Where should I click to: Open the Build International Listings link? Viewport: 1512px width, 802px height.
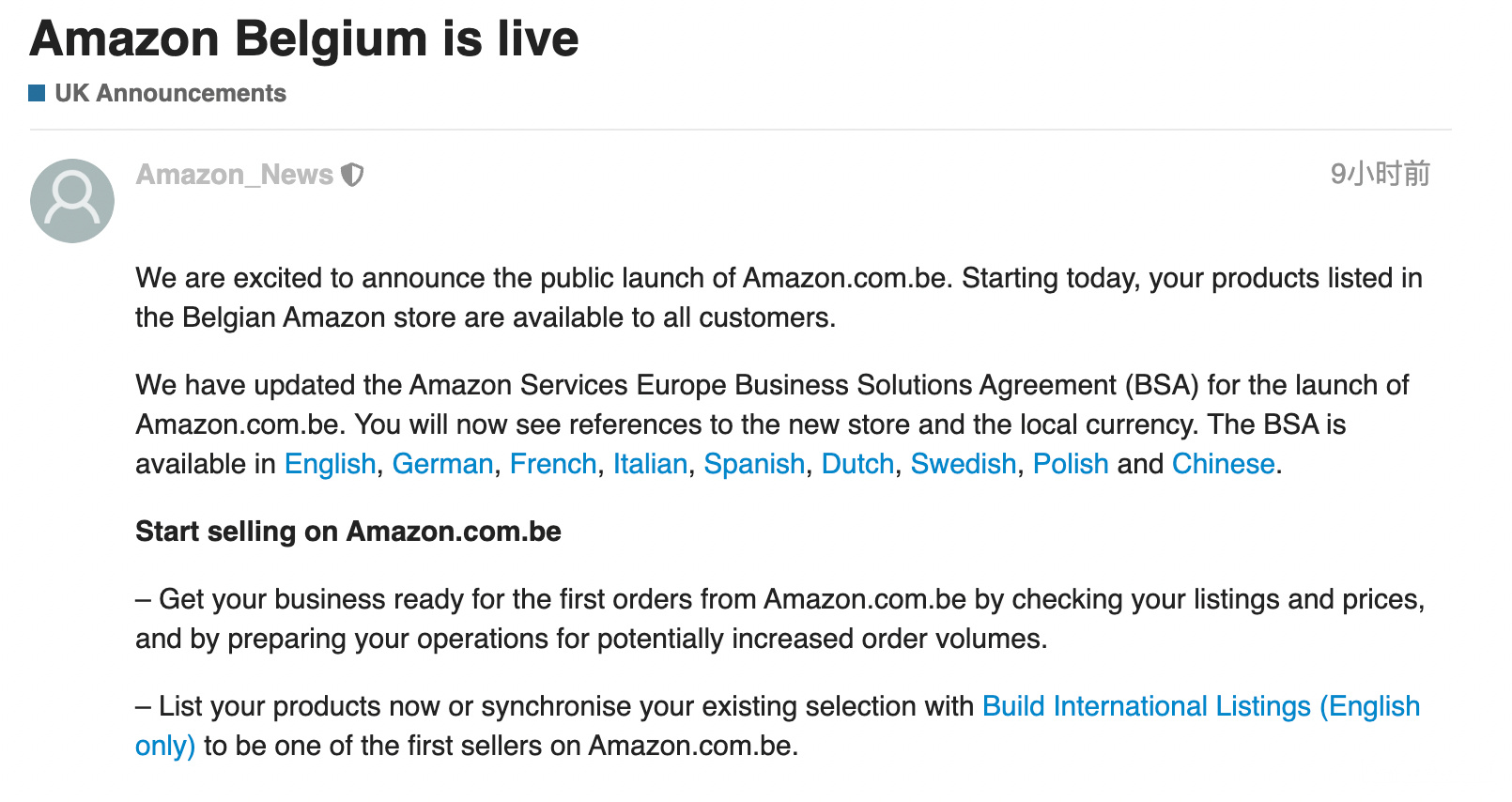(1201, 706)
